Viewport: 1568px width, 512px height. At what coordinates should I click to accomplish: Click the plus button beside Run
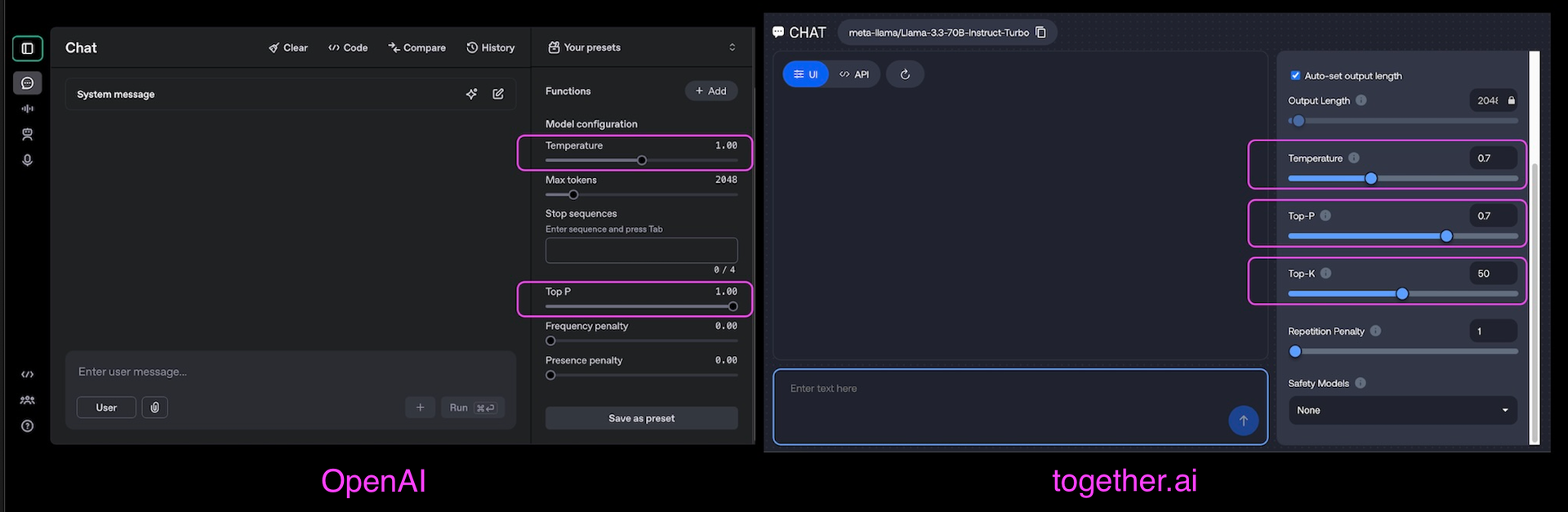(420, 407)
